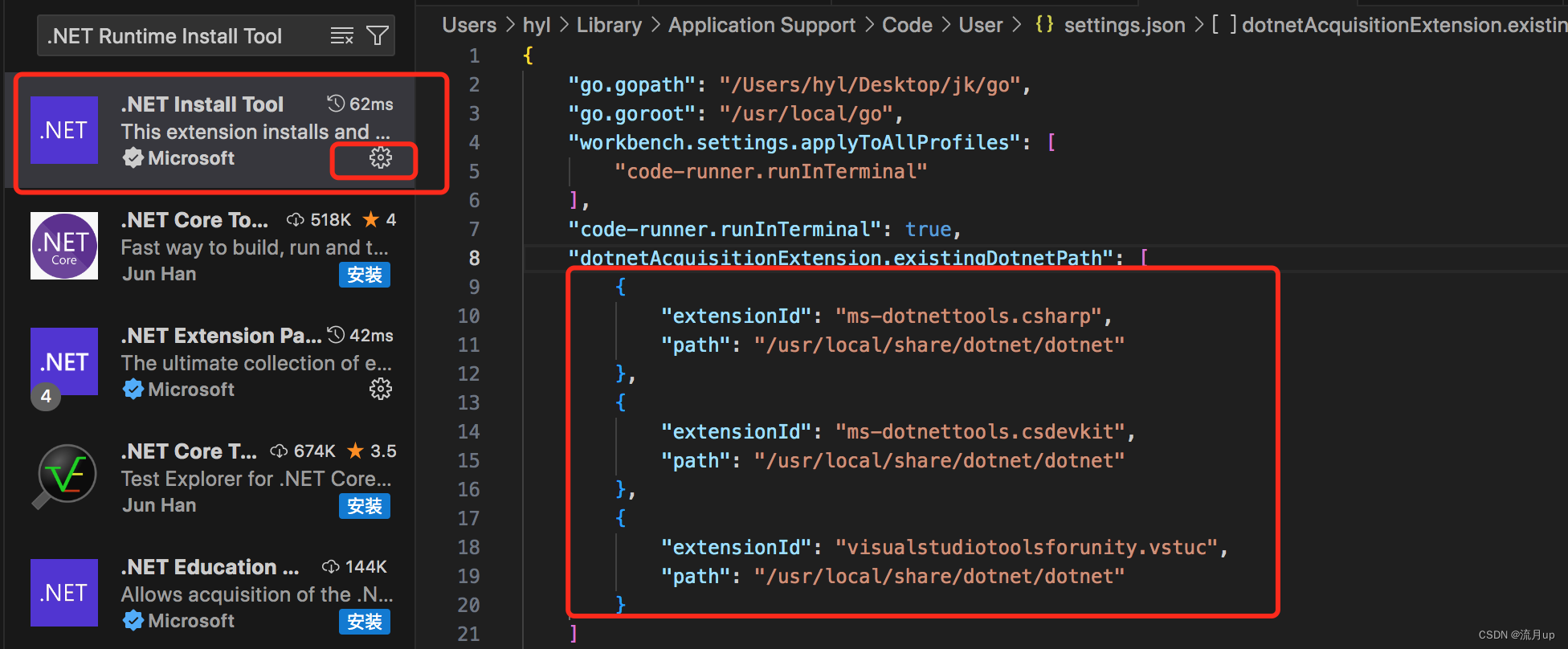Select the .NET Core To... extension title
Screen dimensions: 1568x649
point(195,220)
